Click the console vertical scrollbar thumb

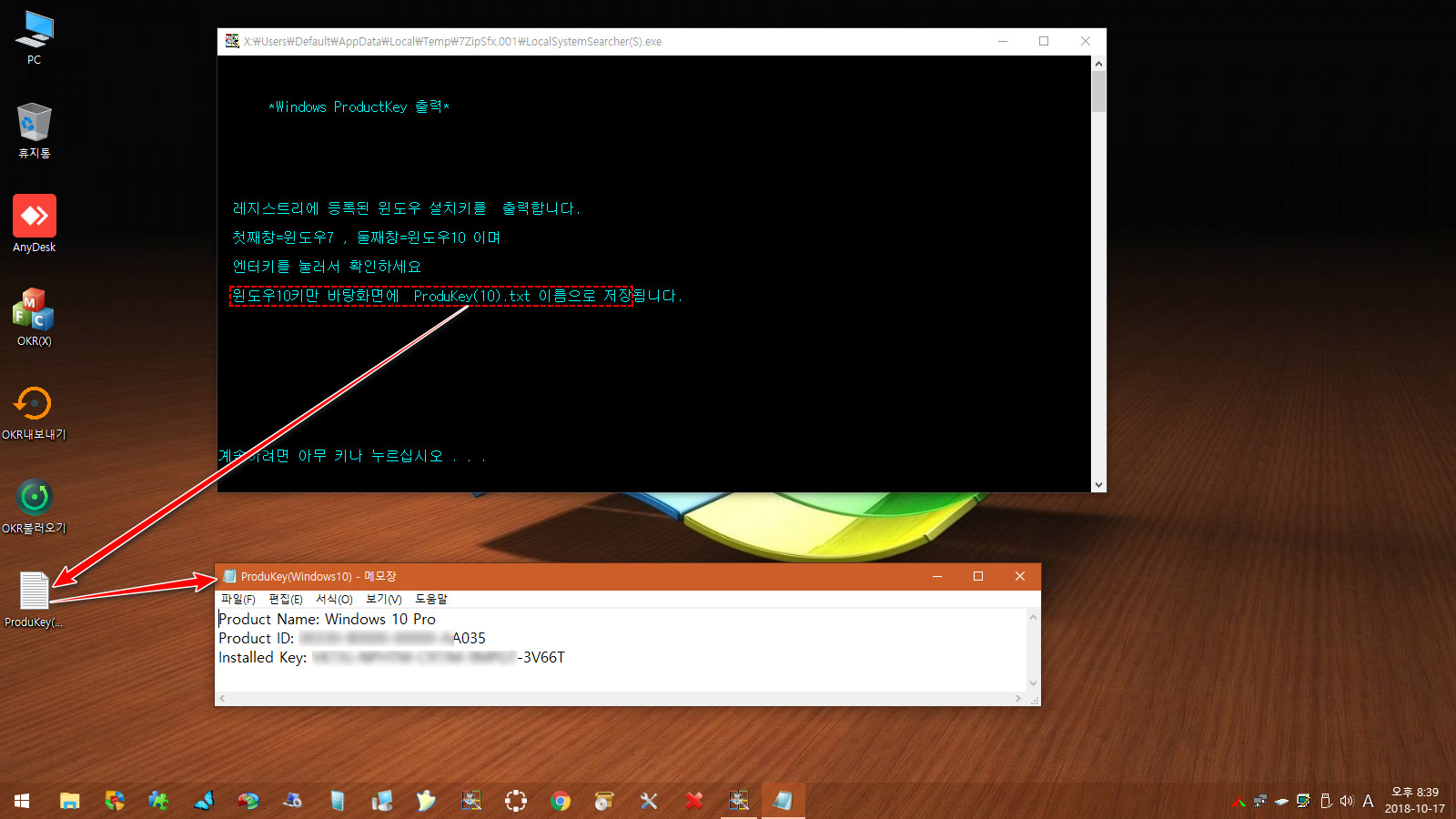[1098, 91]
